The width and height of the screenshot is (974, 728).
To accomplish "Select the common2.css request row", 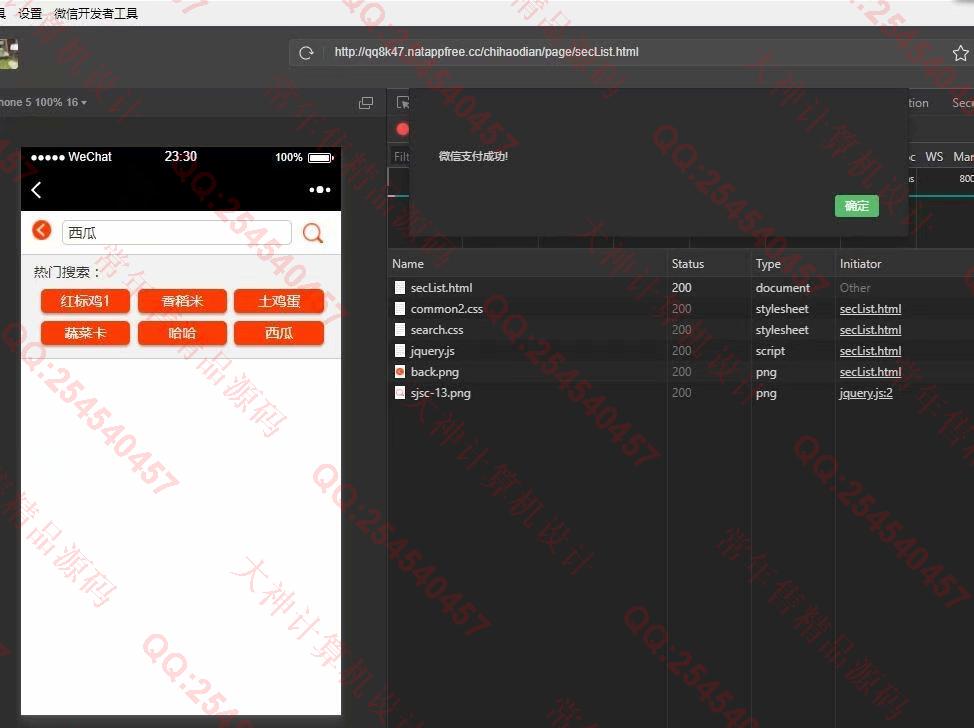I will click(681, 309).
